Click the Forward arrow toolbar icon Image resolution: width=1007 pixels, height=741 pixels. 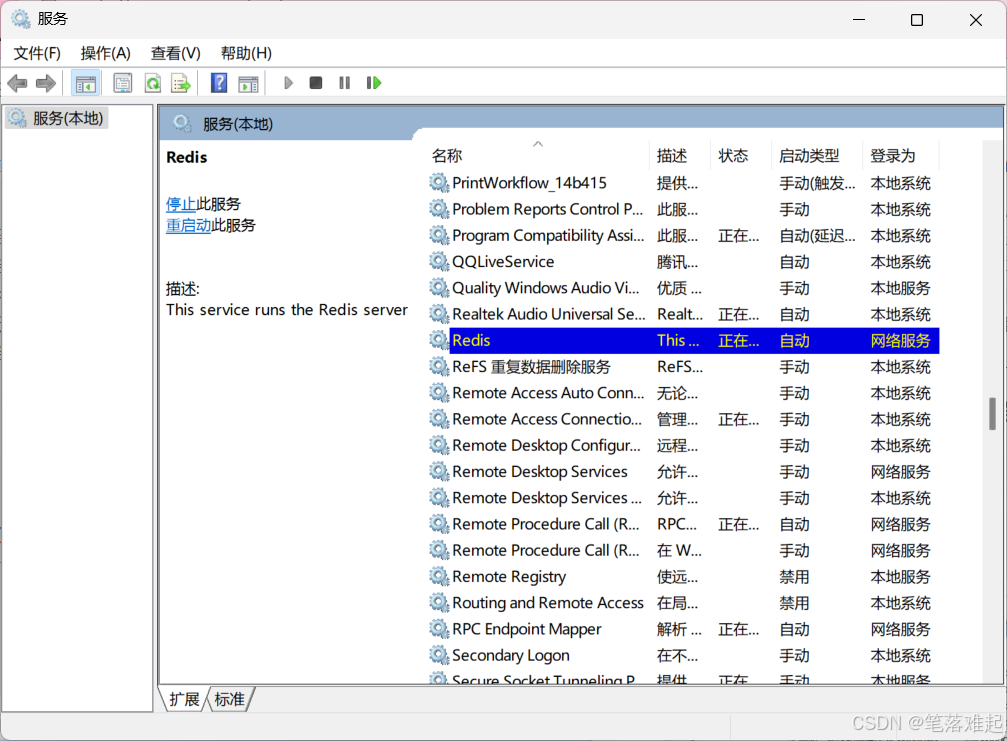point(46,83)
